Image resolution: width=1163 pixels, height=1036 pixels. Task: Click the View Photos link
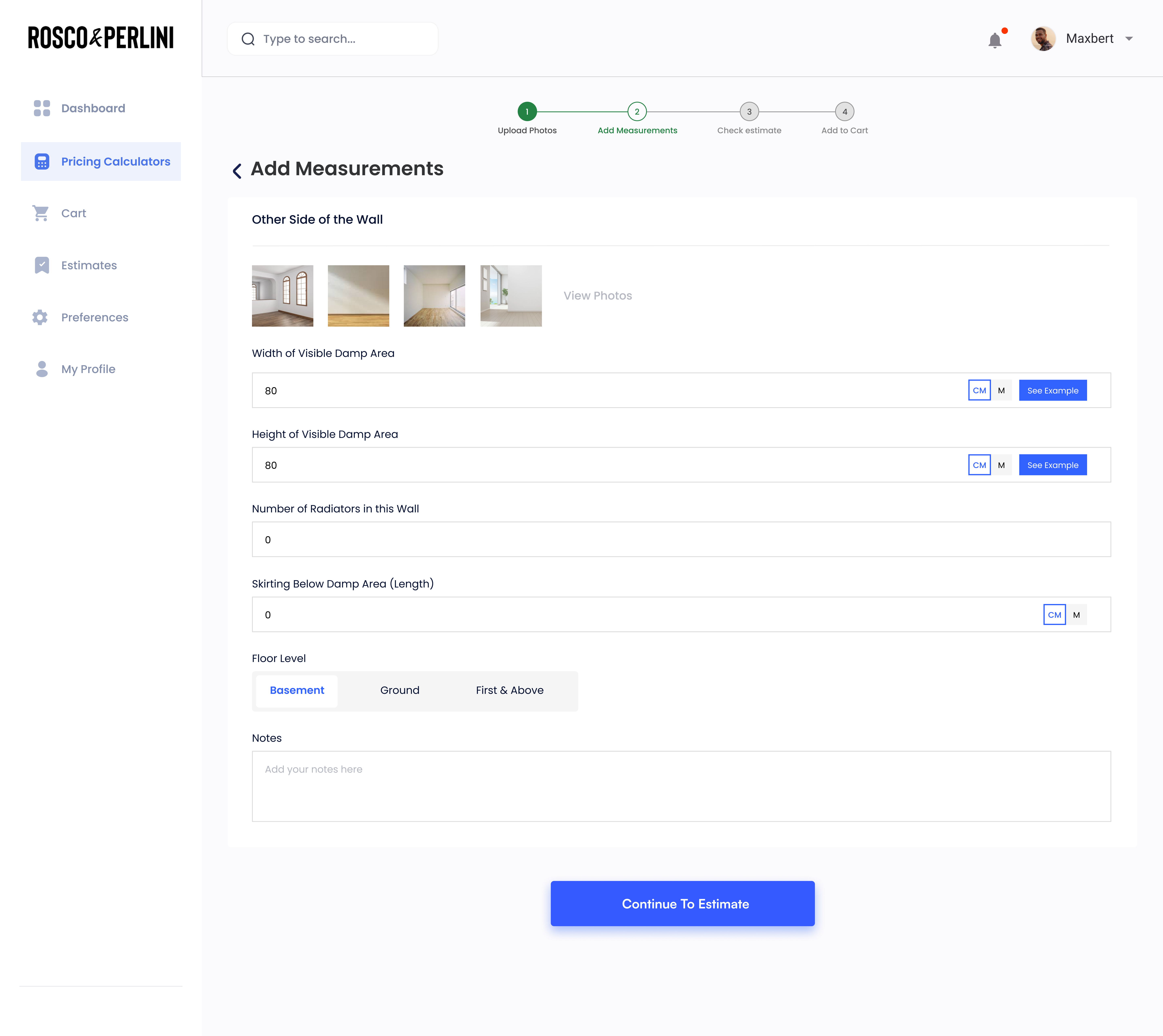coord(598,296)
